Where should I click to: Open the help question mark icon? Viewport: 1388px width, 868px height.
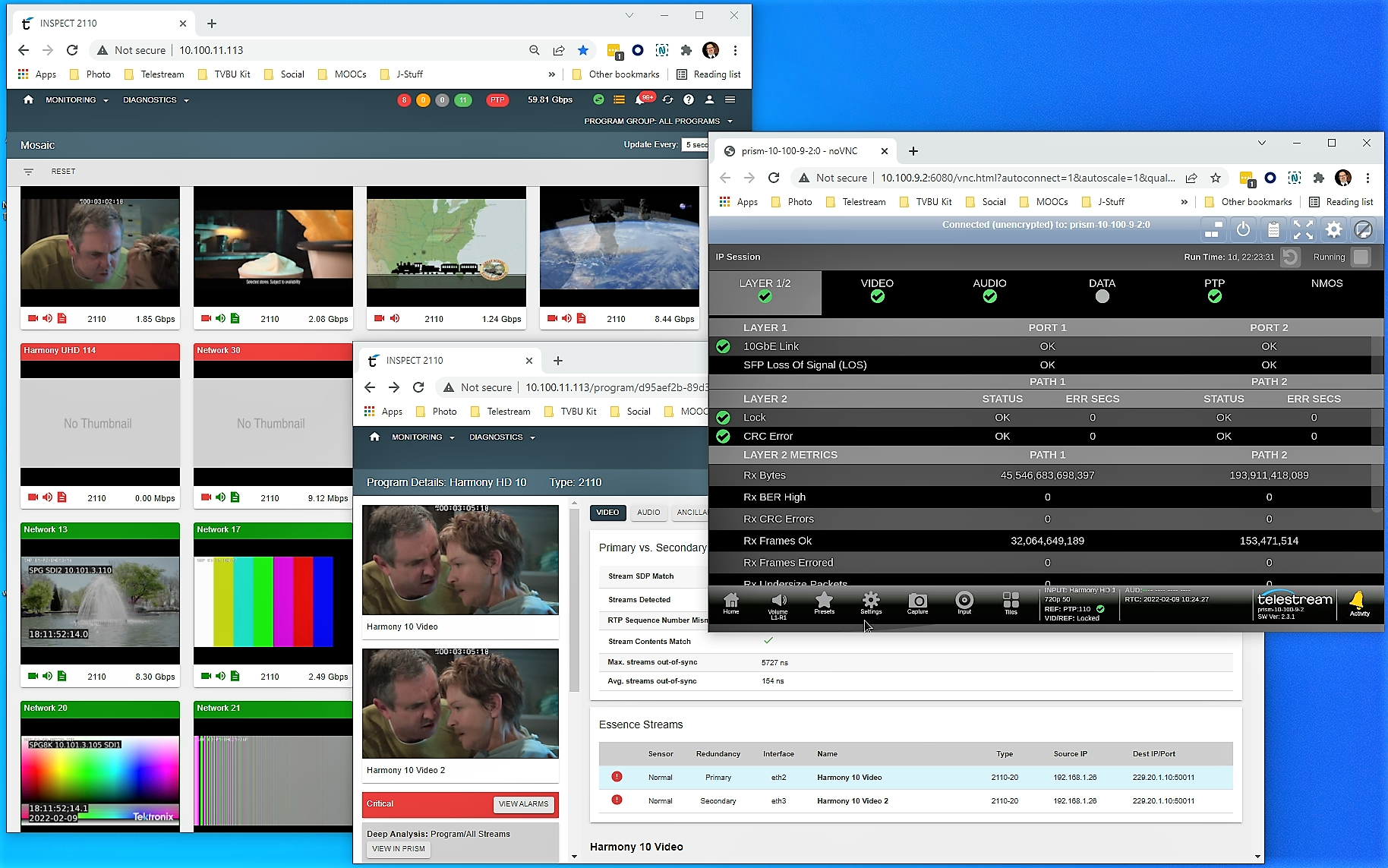688,99
